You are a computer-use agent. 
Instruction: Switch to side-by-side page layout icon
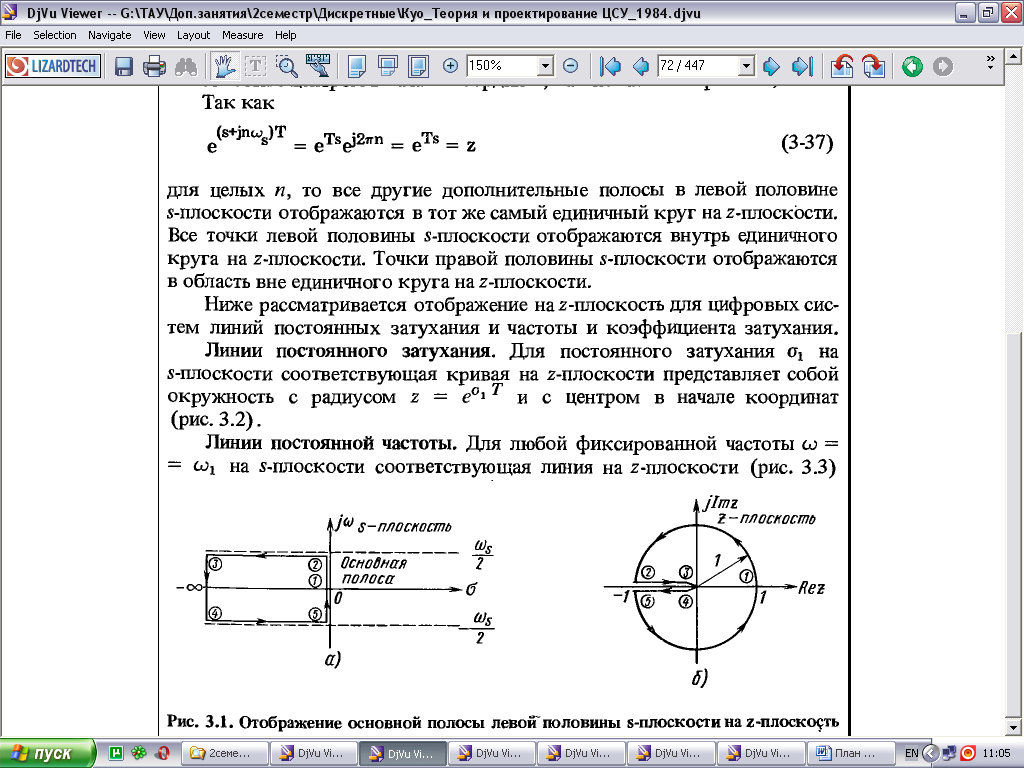pyautogui.click(x=418, y=66)
